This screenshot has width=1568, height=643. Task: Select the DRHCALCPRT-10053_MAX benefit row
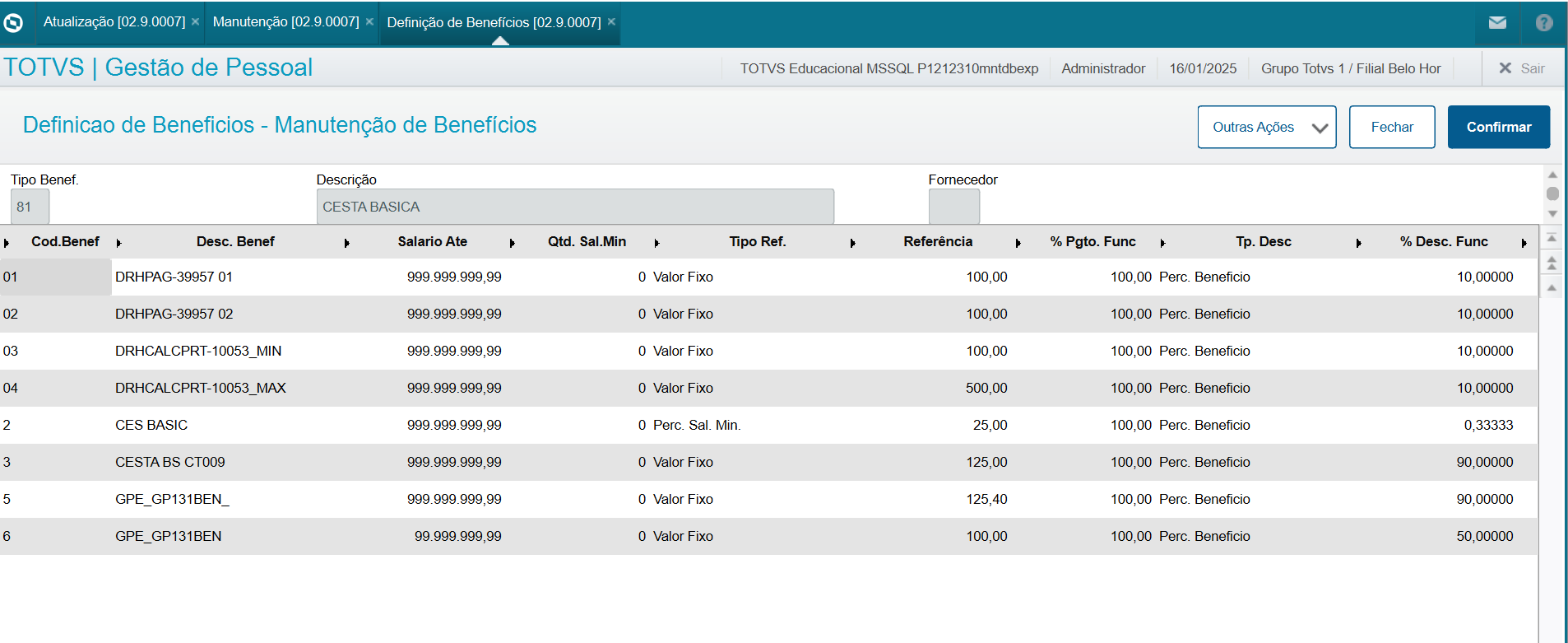click(x=768, y=388)
